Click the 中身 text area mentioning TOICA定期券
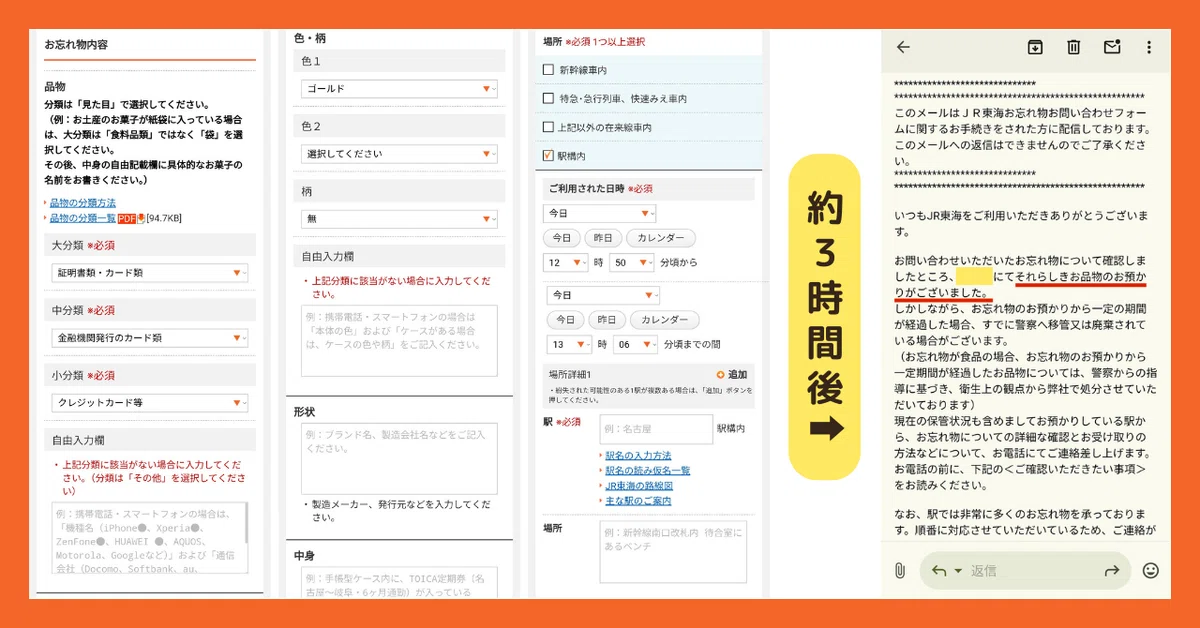The width and height of the screenshot is (1200, 628). coord(399,582)
